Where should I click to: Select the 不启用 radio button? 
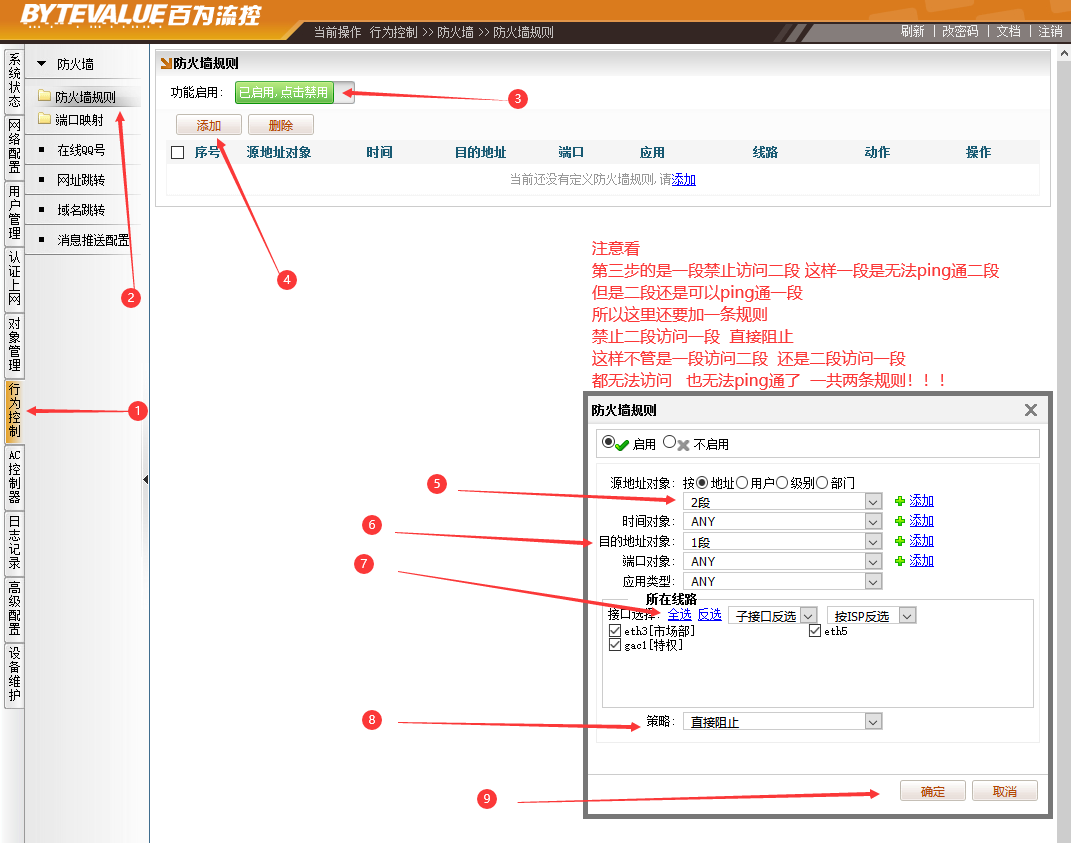tap(670, 442)
